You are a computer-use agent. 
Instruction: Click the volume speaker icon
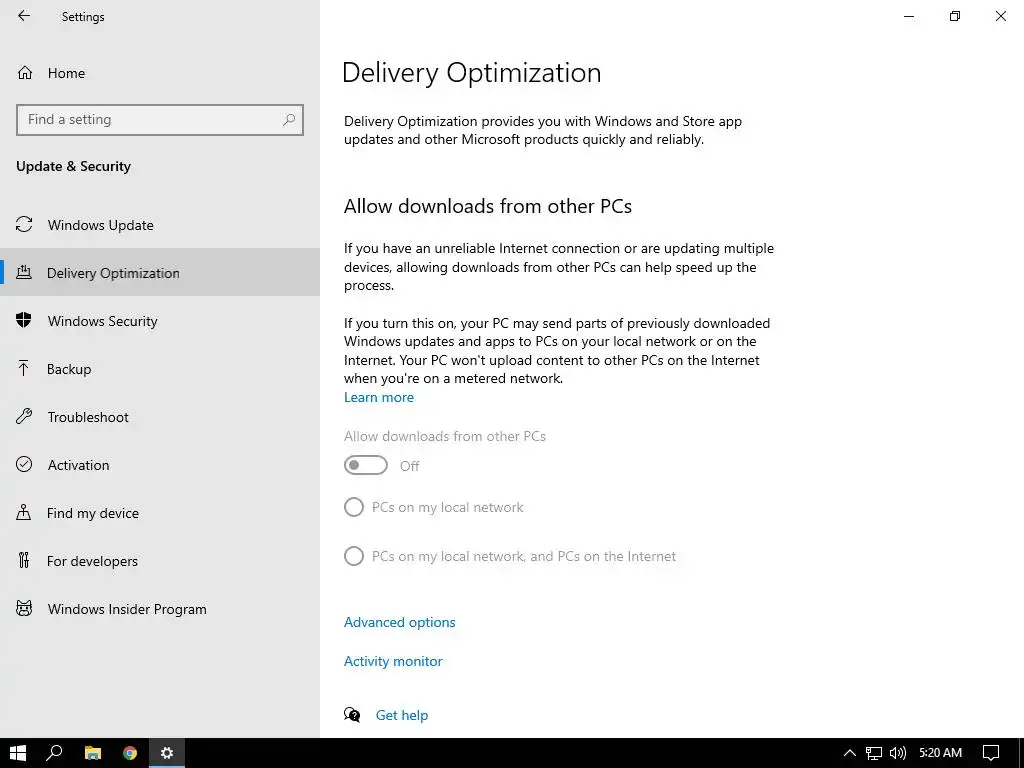tap(898, 753)
